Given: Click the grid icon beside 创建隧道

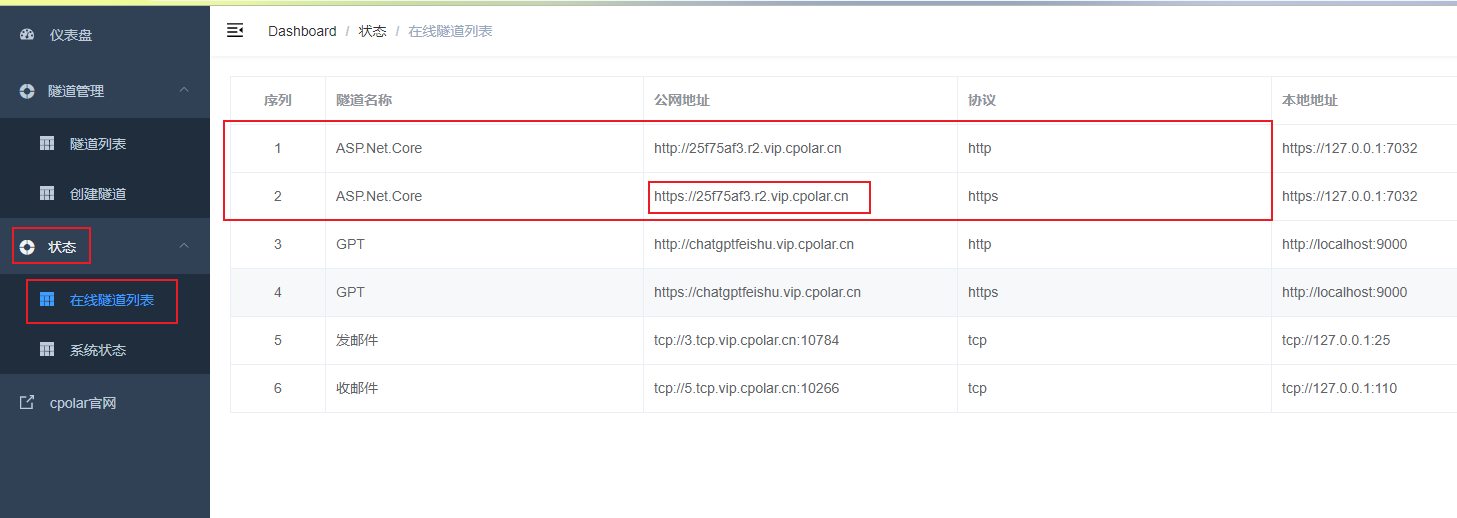Looking at the screenshot, I should point(47,193).
